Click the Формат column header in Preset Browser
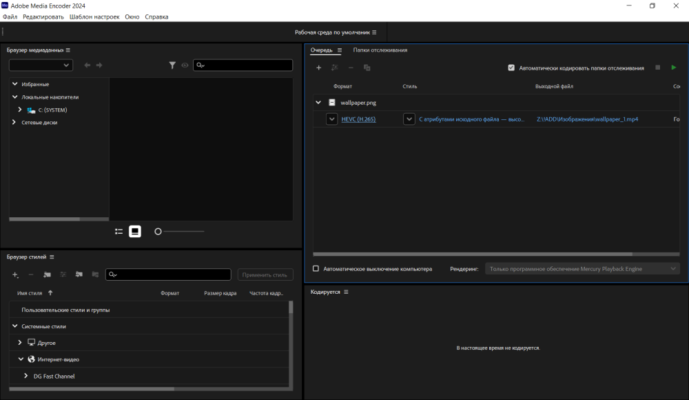This screenshot has width=689, height=400. coord(170,293)
